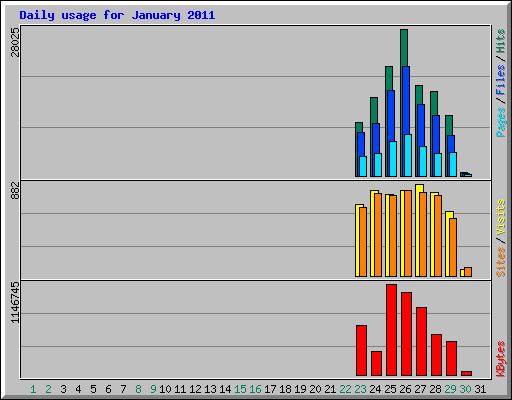
Task: Click day 20 on the date axis
Action: click(315, 389)
